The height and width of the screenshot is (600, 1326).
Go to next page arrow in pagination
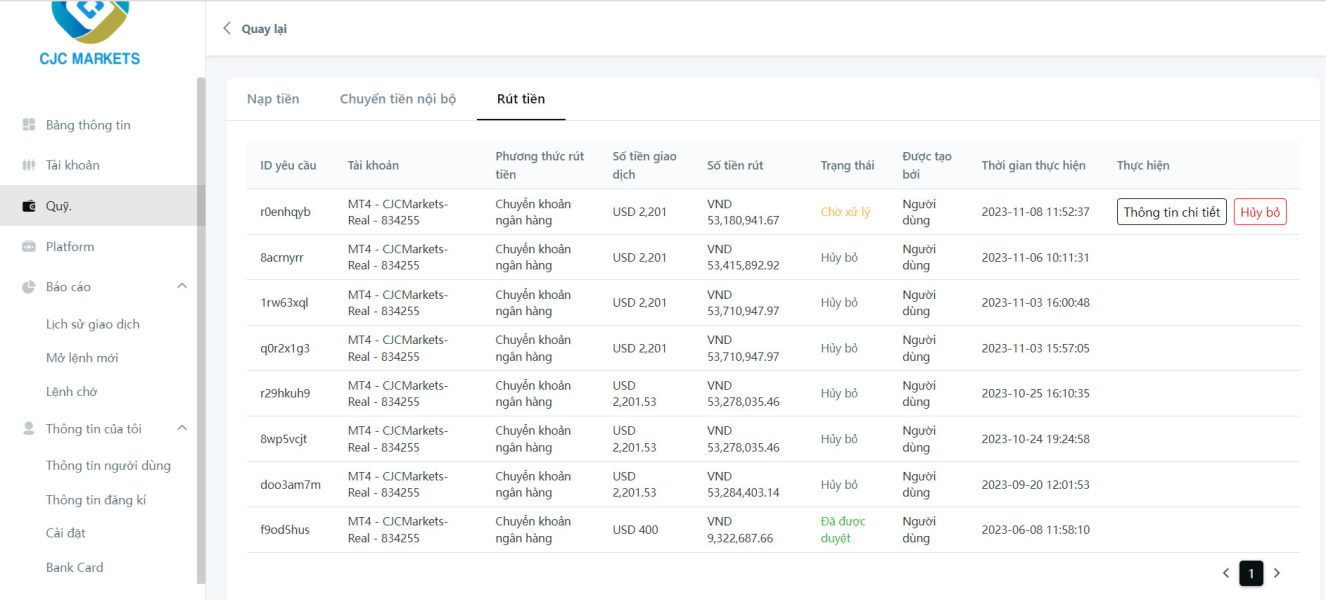coord(1276,573)
